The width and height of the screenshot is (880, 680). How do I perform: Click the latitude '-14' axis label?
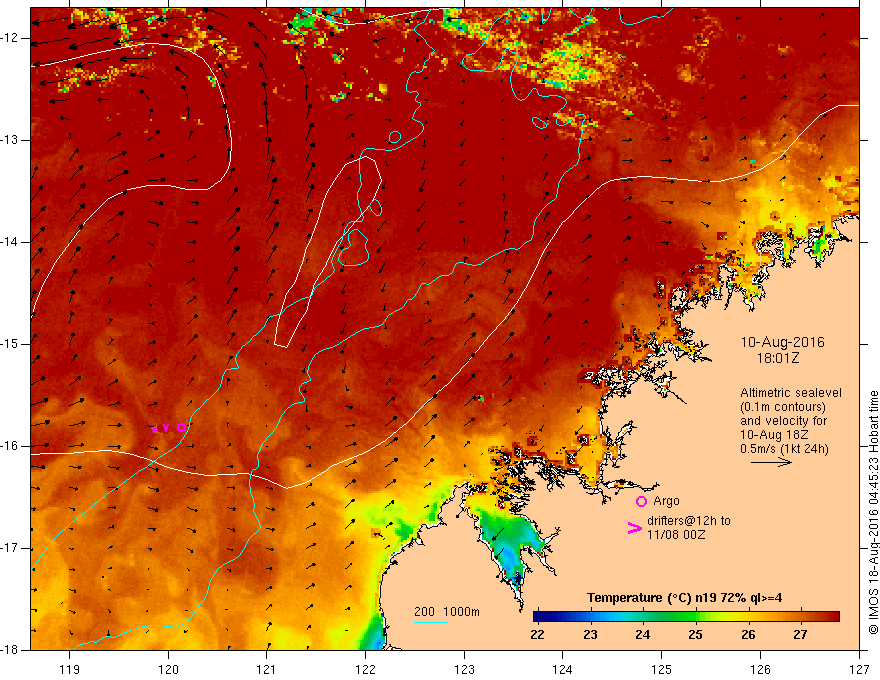(10, 242)
